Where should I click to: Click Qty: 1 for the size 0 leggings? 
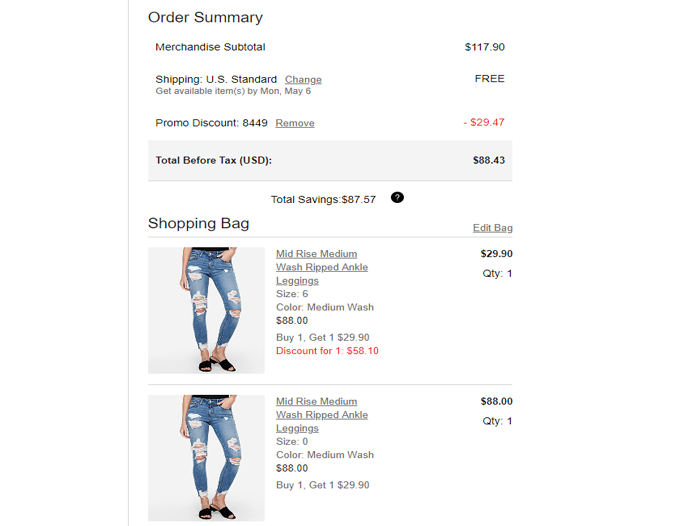[497, 421]
